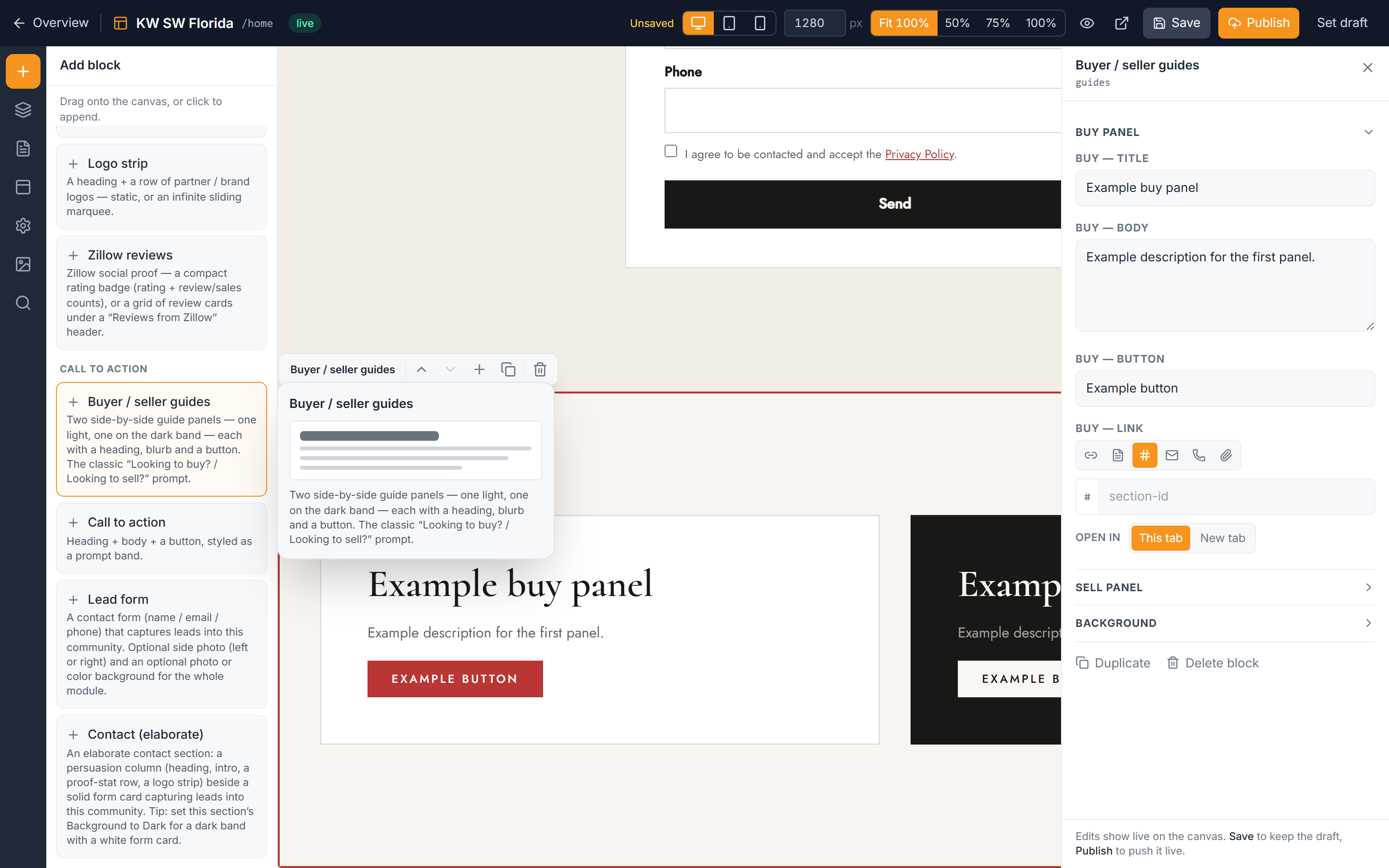The height and width of the screenshot is (868, 1389).
Task: Select email link type icon
Action: tap(1171, 455)
